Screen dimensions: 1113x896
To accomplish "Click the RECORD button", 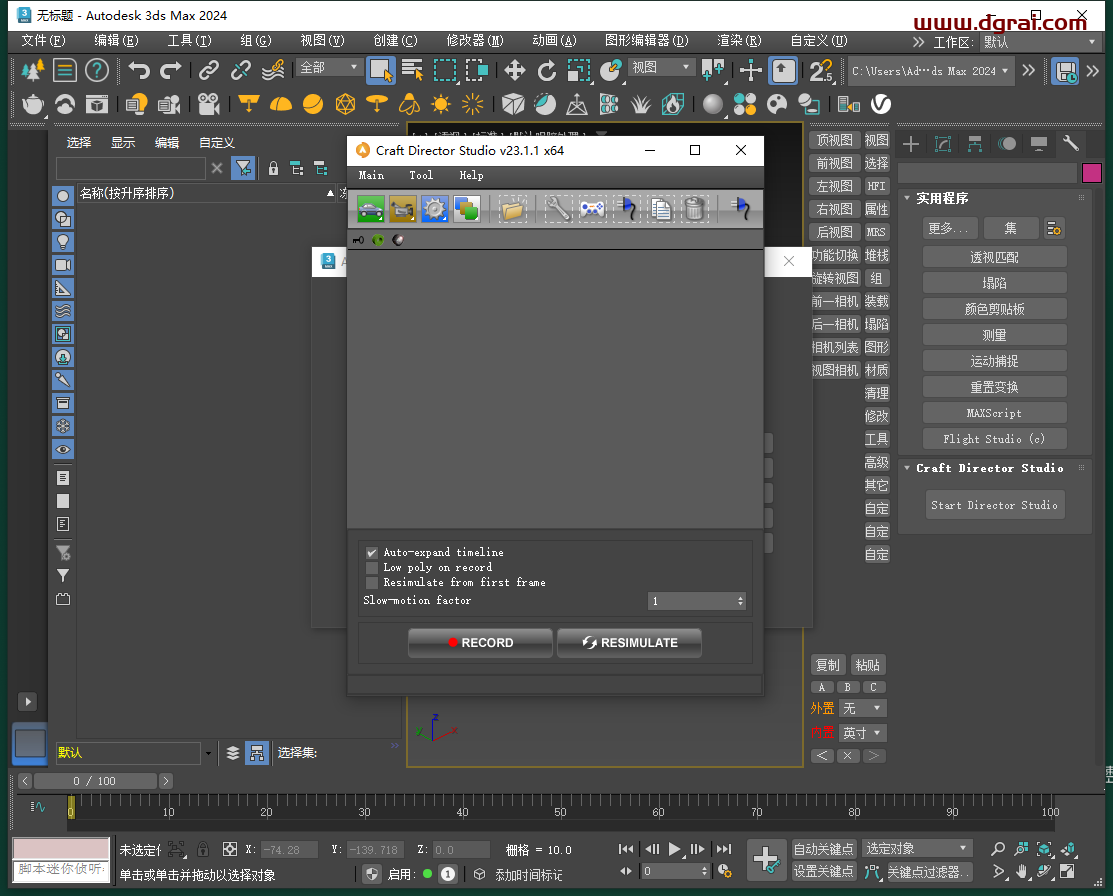I will (481, 643).
